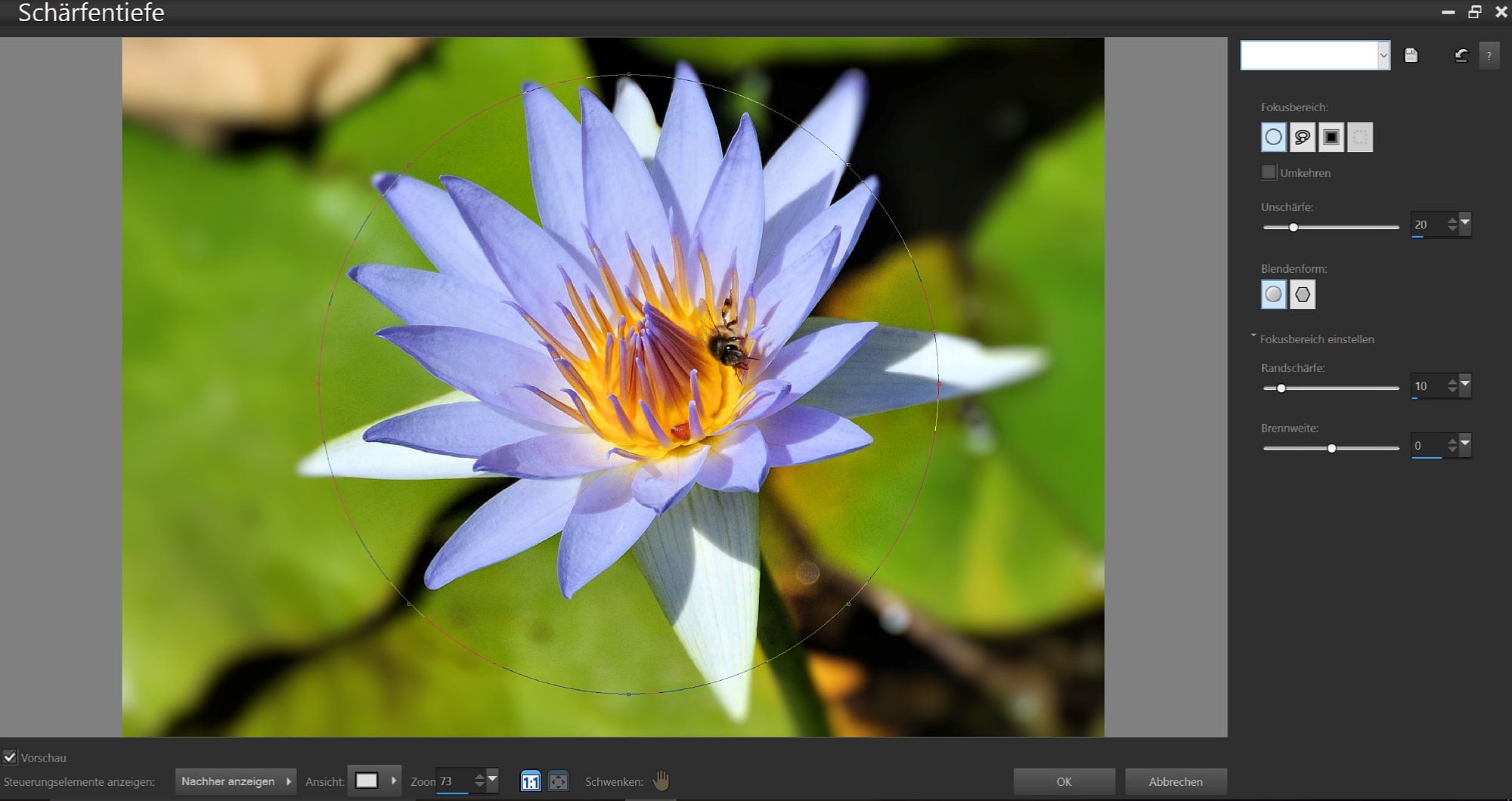This screenshot has width=1512, height=801.
Task: Open the Ansicht background color dropdown
Action: coord(374,781)
